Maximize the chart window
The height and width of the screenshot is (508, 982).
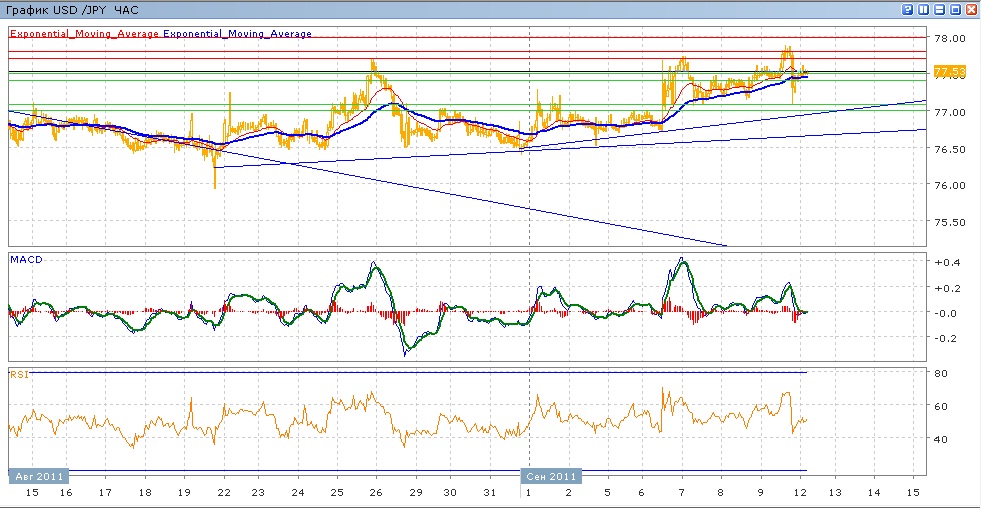(956, 9)
